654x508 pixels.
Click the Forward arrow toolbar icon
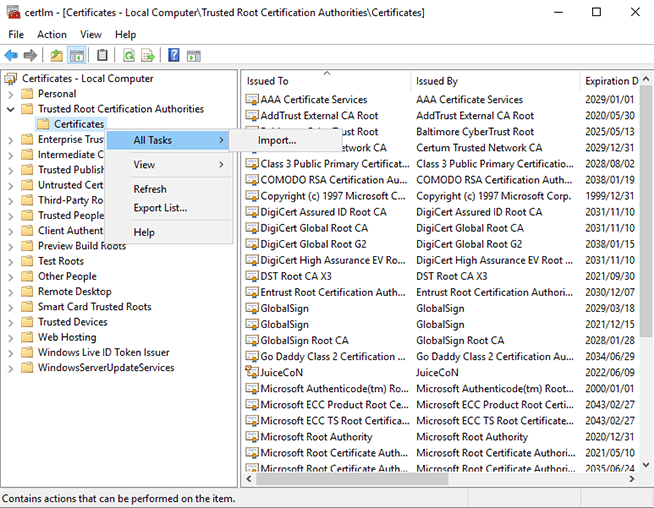pos(30,55)
